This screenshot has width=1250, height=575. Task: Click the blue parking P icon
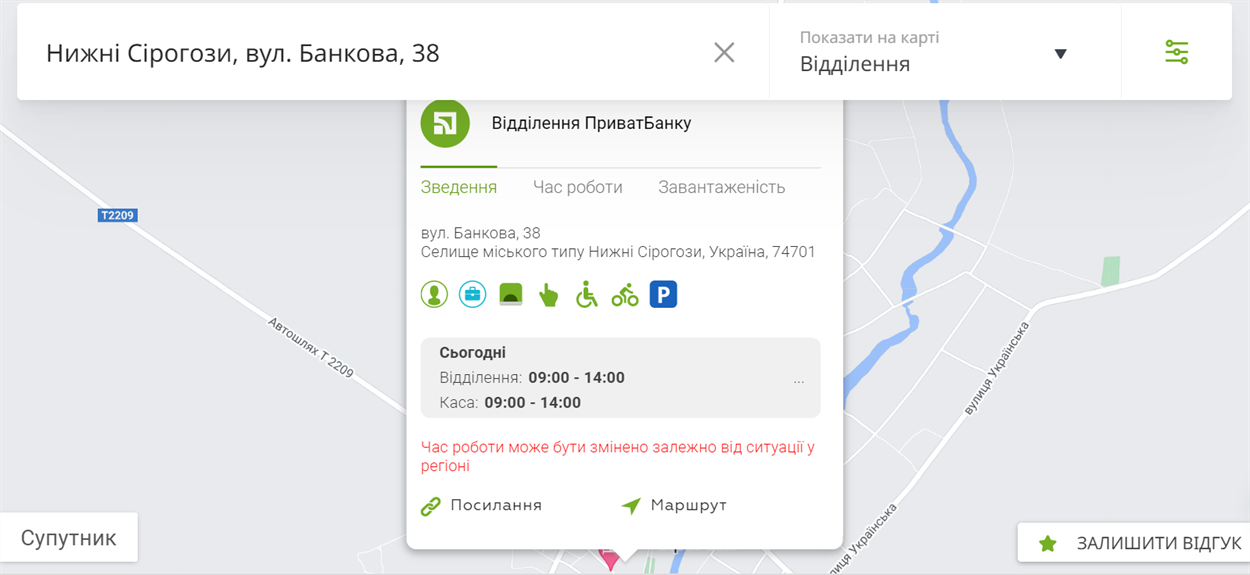(663, 294)
